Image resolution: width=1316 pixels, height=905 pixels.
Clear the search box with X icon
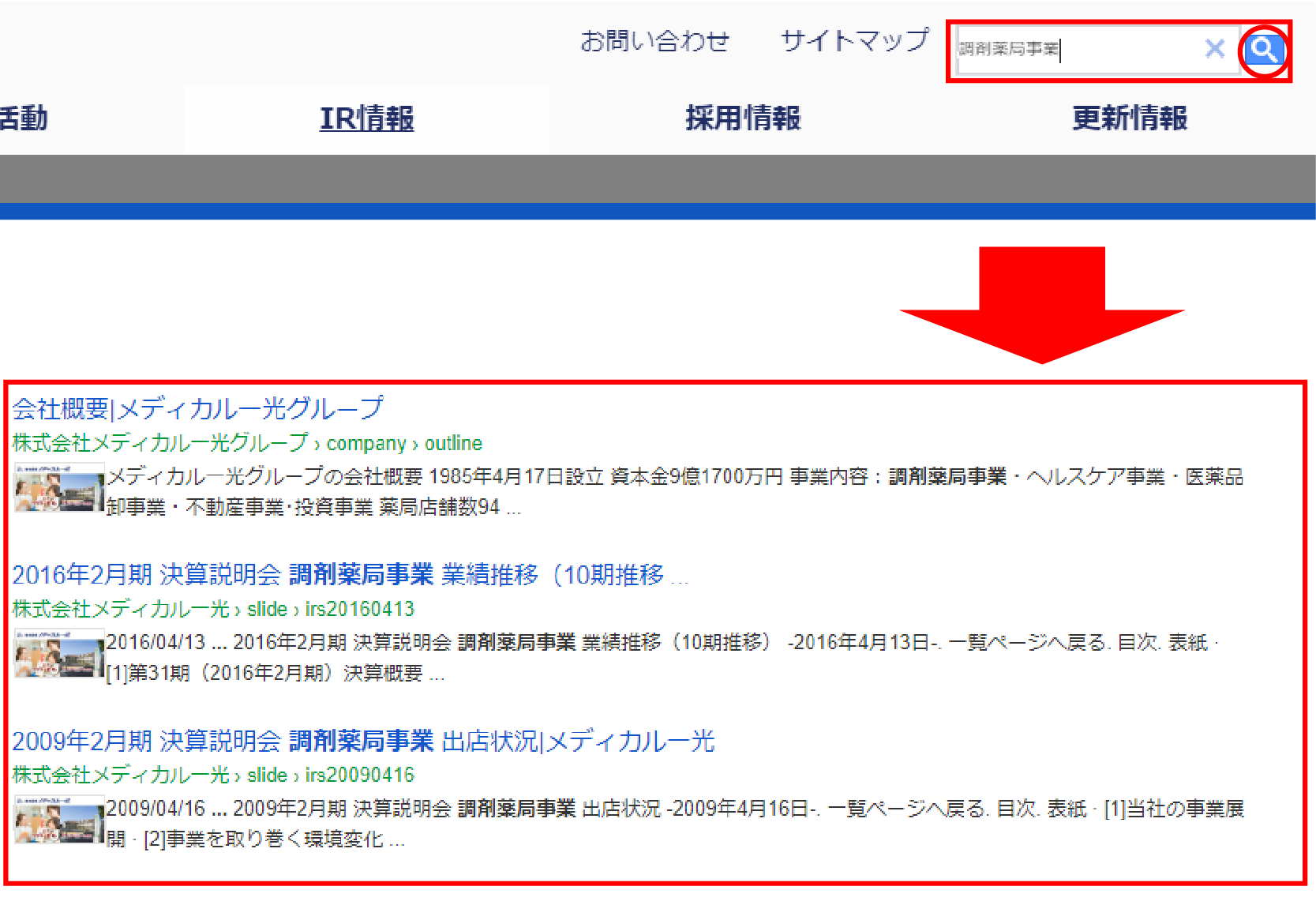coord(1214,49)
